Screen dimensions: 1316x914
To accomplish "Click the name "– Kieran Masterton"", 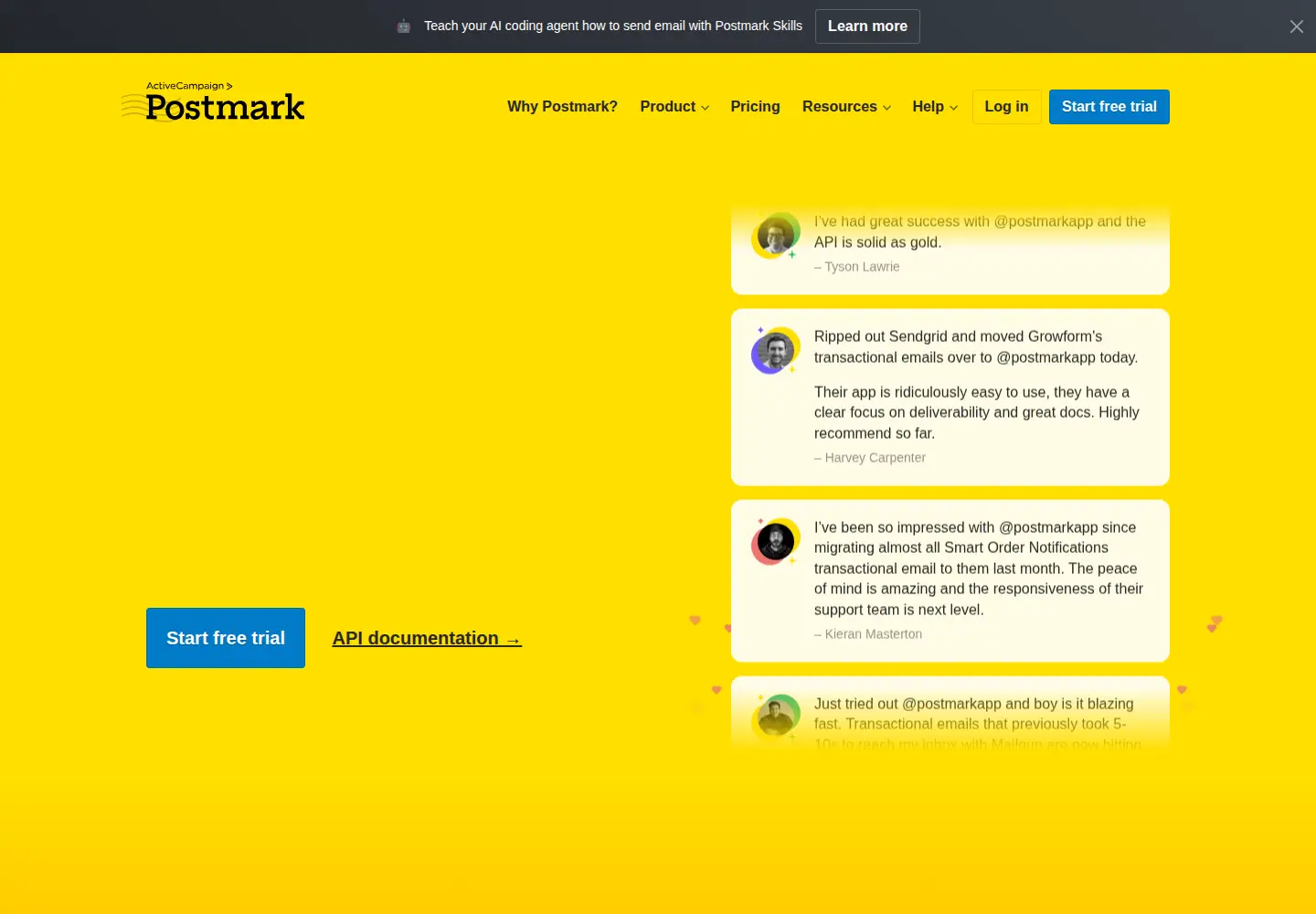I will (868, 634).
